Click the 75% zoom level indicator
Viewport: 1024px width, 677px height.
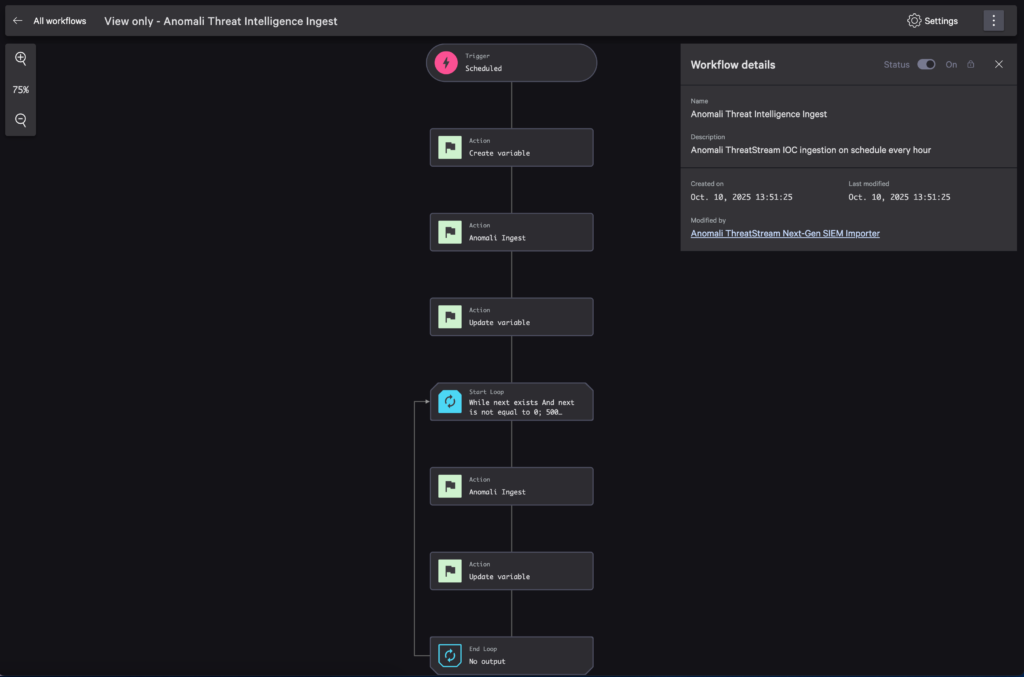pyautogui.click(x=20, y=90)
